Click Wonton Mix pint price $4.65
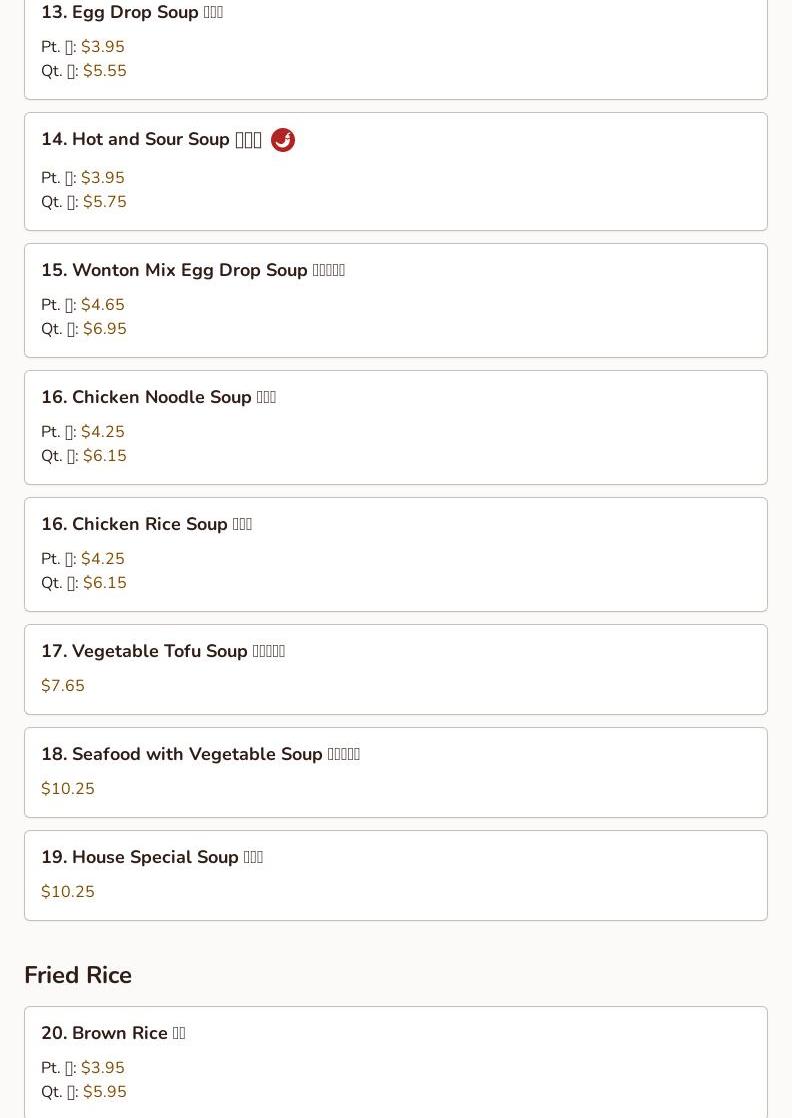Image resolution: width=792 pixels, height=1118 pixels. coord(103,305)
